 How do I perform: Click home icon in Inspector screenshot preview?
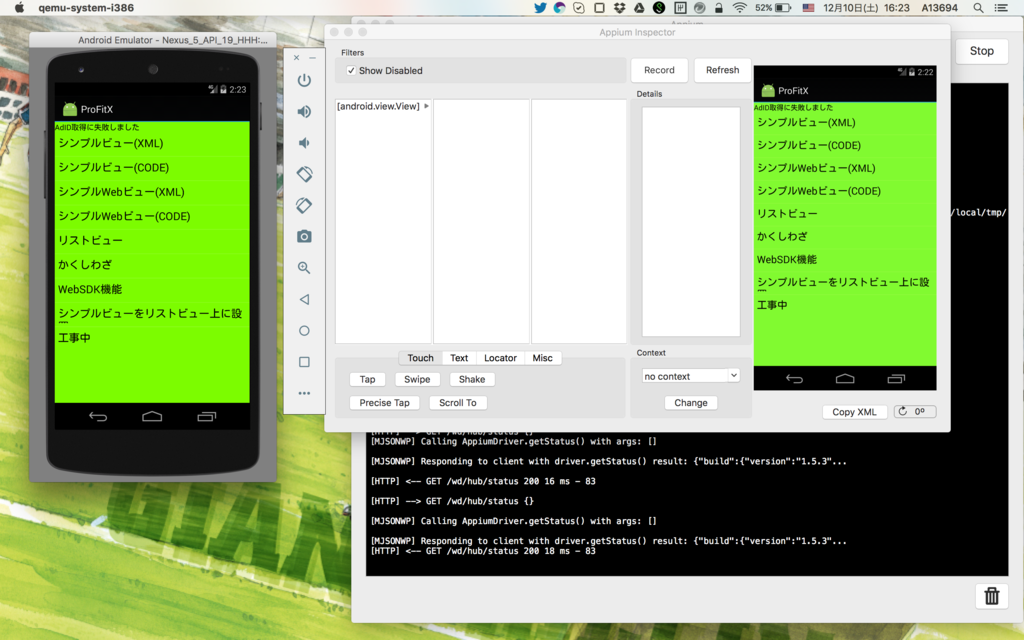coord(845,378)
